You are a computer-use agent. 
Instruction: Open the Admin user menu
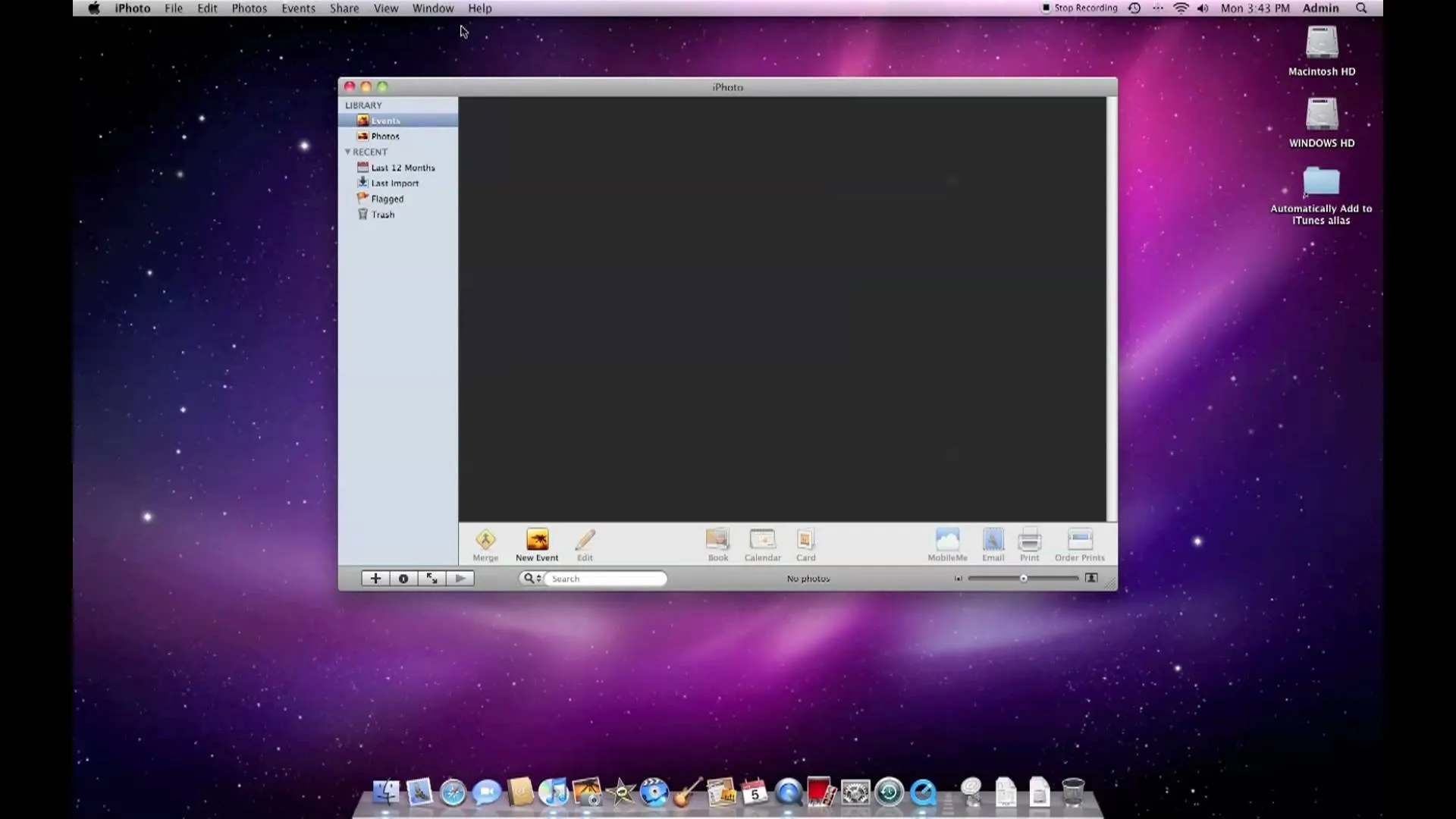[x=1320, y=8]
